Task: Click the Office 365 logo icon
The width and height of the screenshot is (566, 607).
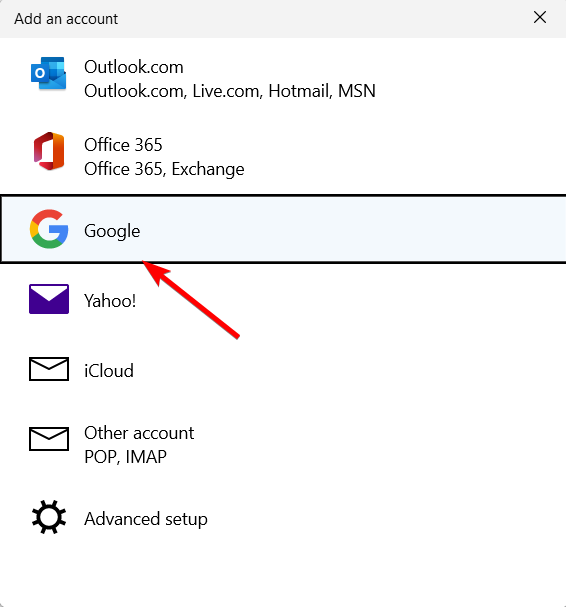Action: pos(49,151)
